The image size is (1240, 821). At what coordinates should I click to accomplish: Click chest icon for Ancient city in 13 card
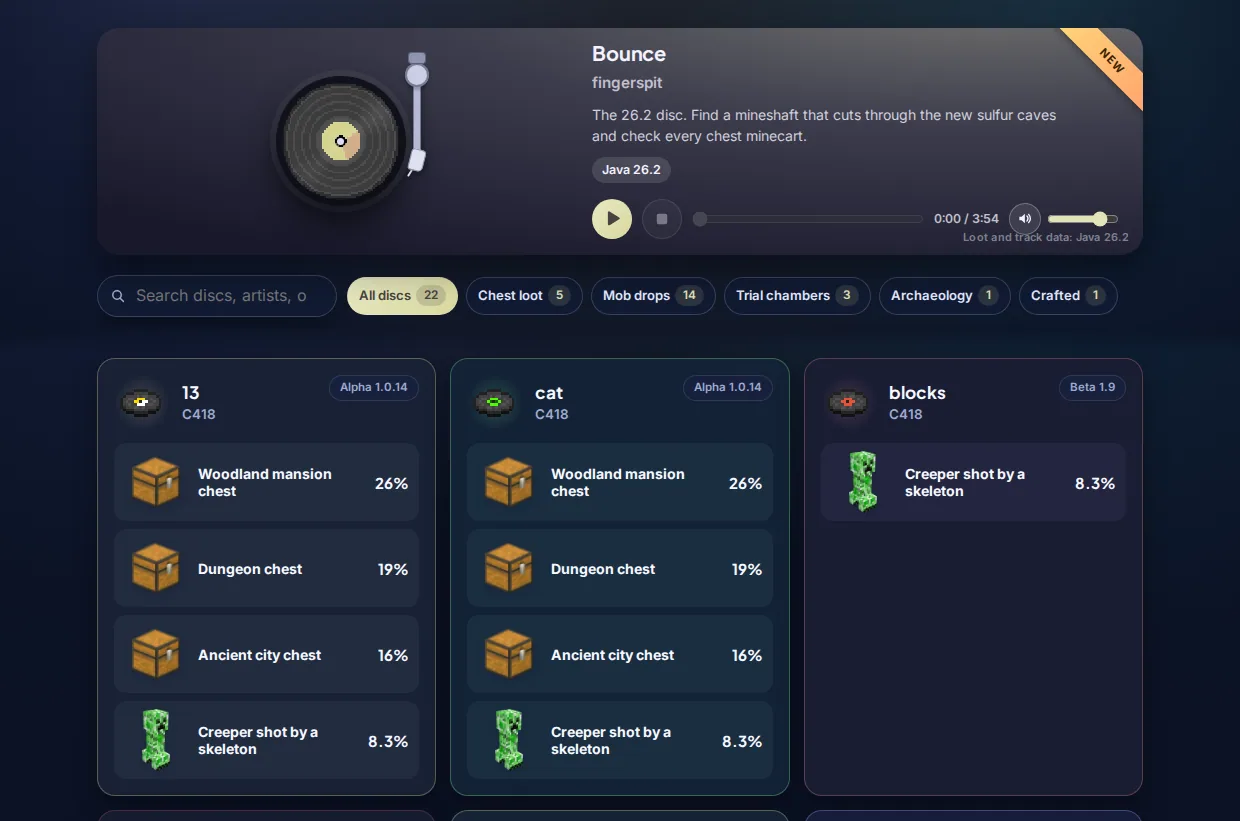tap(156, 654)
